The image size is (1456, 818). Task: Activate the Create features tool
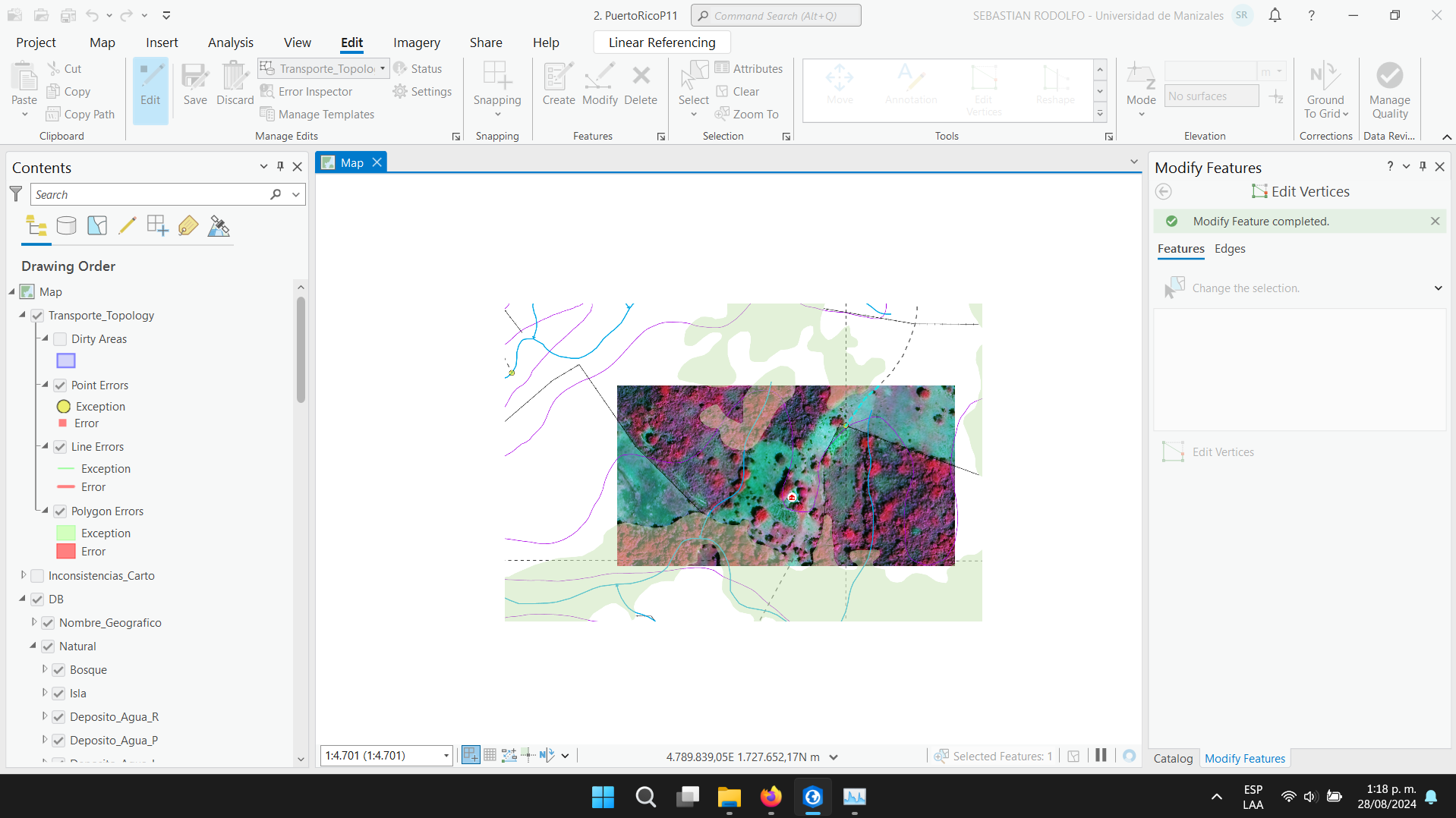coord(558,86)
